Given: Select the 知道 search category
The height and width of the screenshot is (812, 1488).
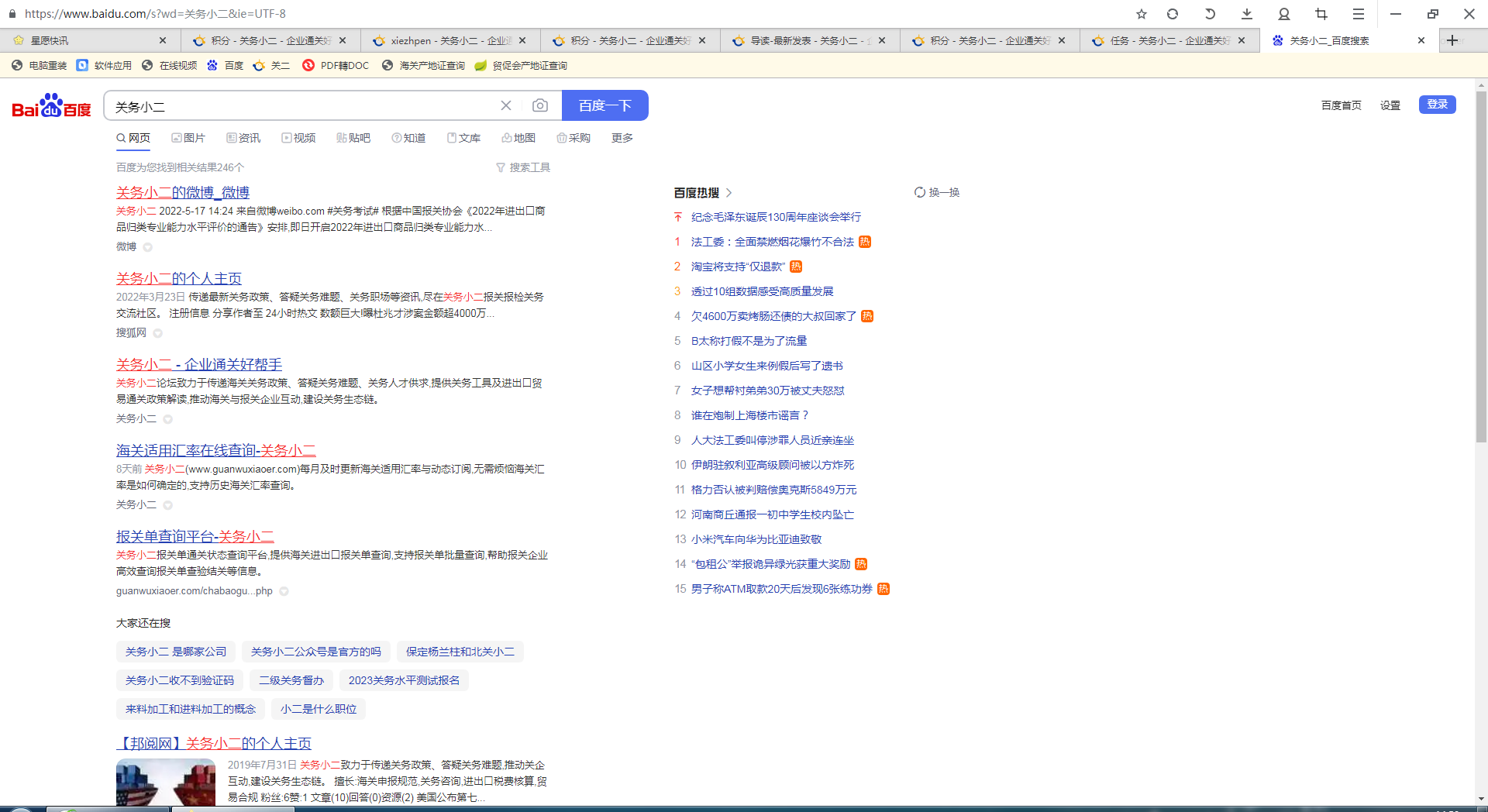Looking at the screenshot, I should click(408, 138).
